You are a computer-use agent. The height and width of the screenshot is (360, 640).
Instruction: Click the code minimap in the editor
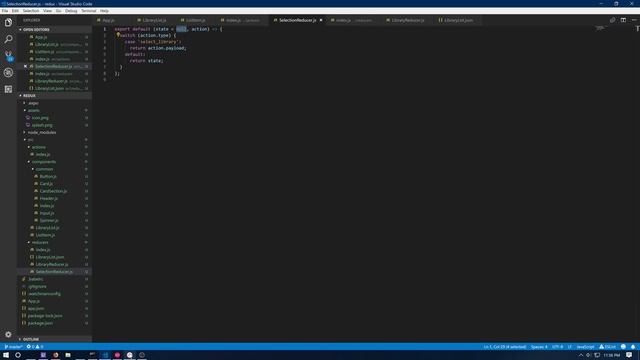pyautogui.click(x=599, y=28)
